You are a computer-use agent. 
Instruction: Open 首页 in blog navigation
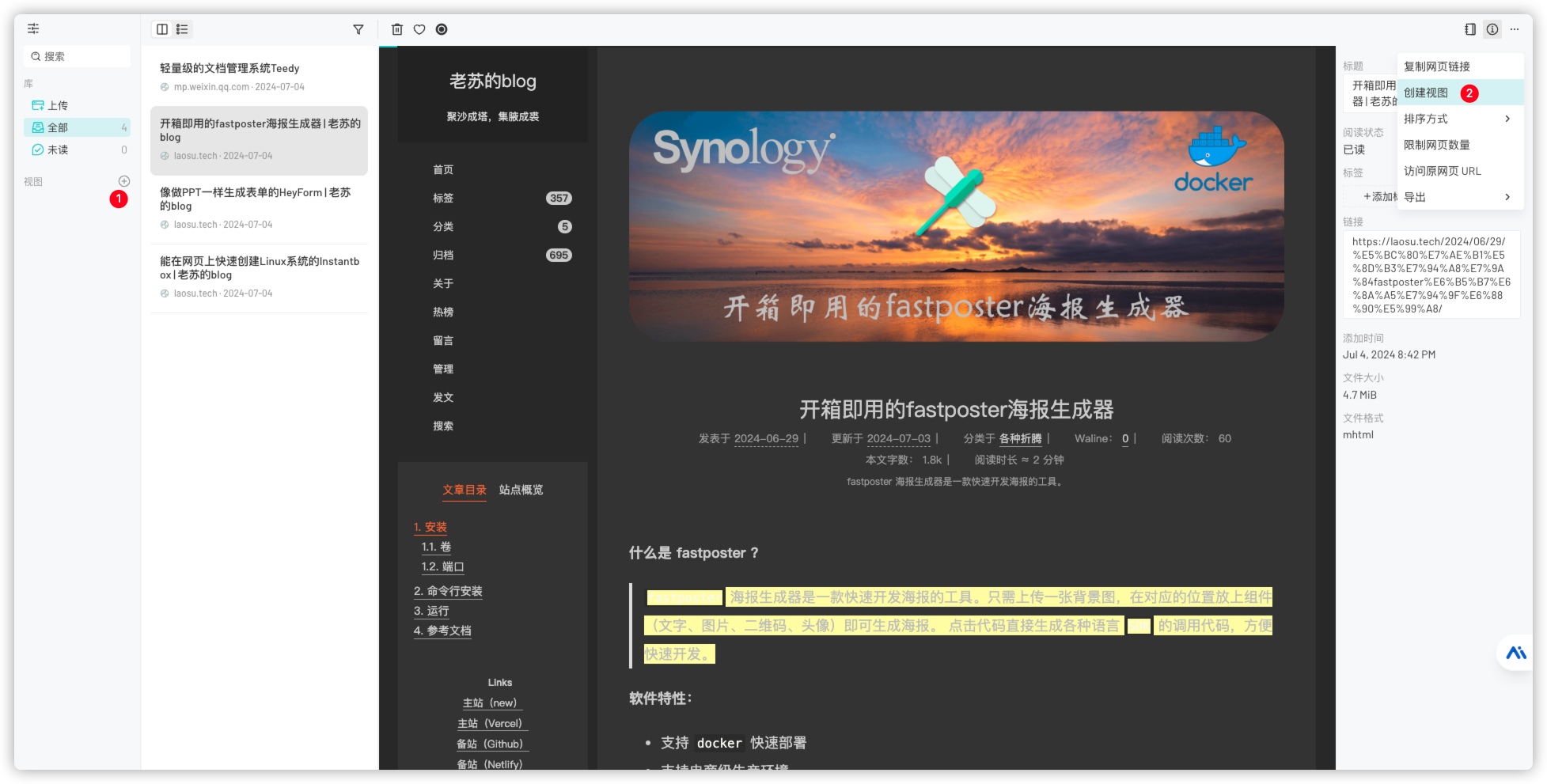click(443, 170)
